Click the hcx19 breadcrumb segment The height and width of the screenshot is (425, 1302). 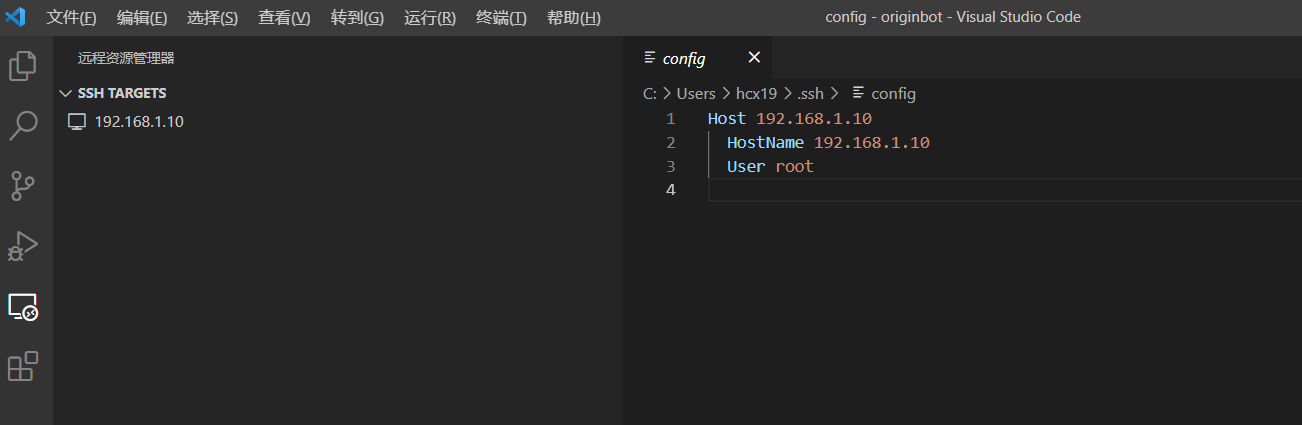756,94
